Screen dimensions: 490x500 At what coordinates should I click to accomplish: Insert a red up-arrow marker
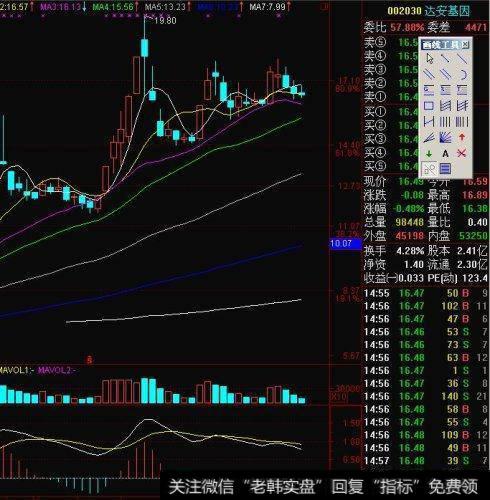coord(462,137)
